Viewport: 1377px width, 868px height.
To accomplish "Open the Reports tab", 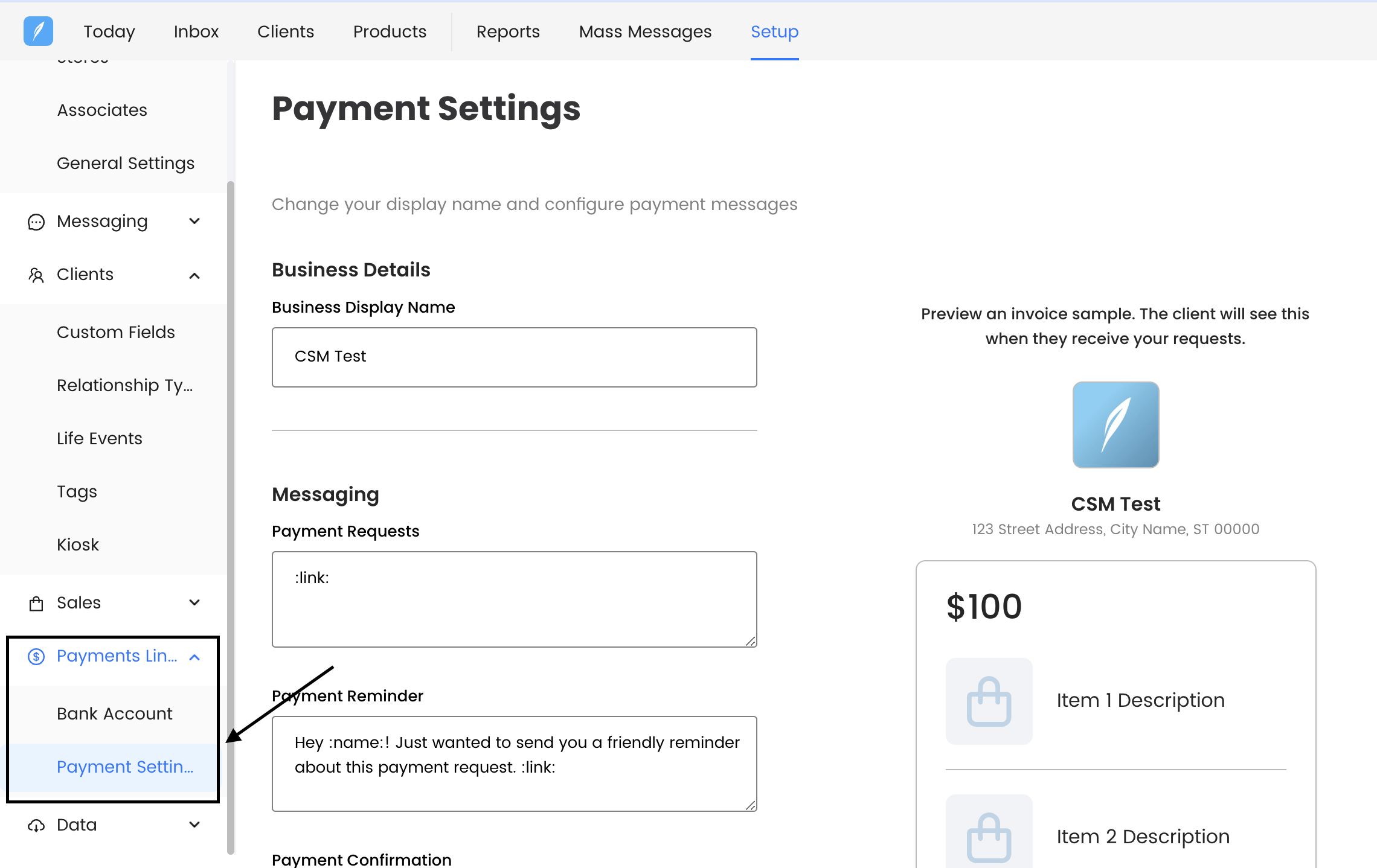I will (x=508, y=31).
